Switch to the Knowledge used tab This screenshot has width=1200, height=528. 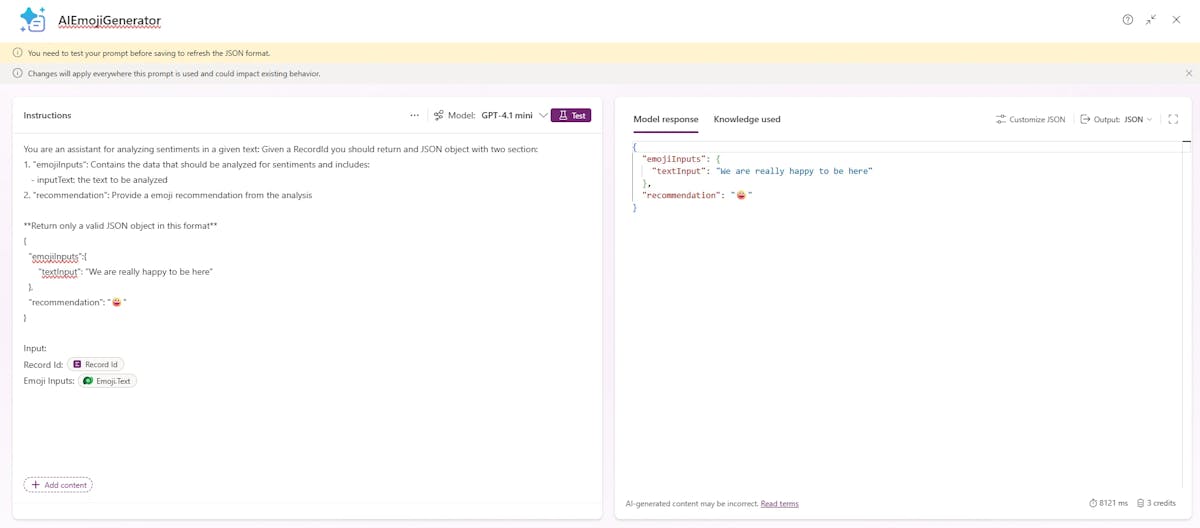747,119
